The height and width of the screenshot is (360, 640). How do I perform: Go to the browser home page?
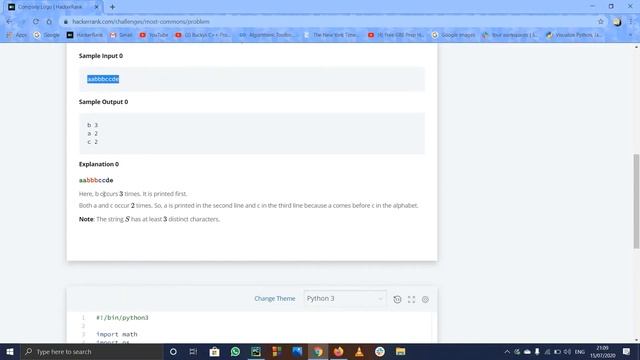(49, 22)
